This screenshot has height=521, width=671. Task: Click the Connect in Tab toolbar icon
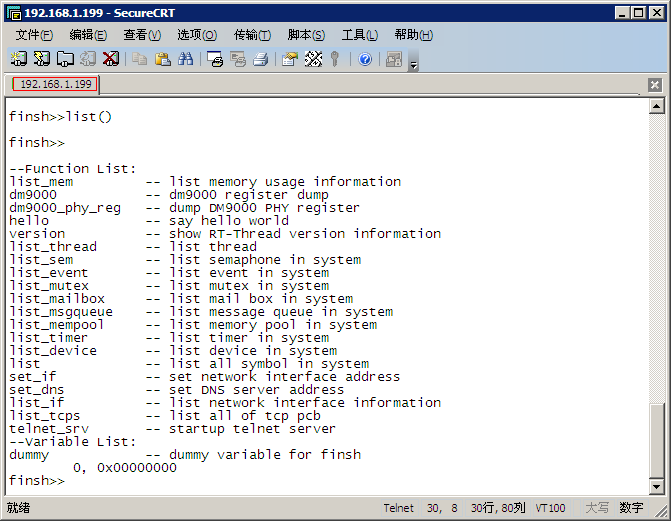coord(65,59)
